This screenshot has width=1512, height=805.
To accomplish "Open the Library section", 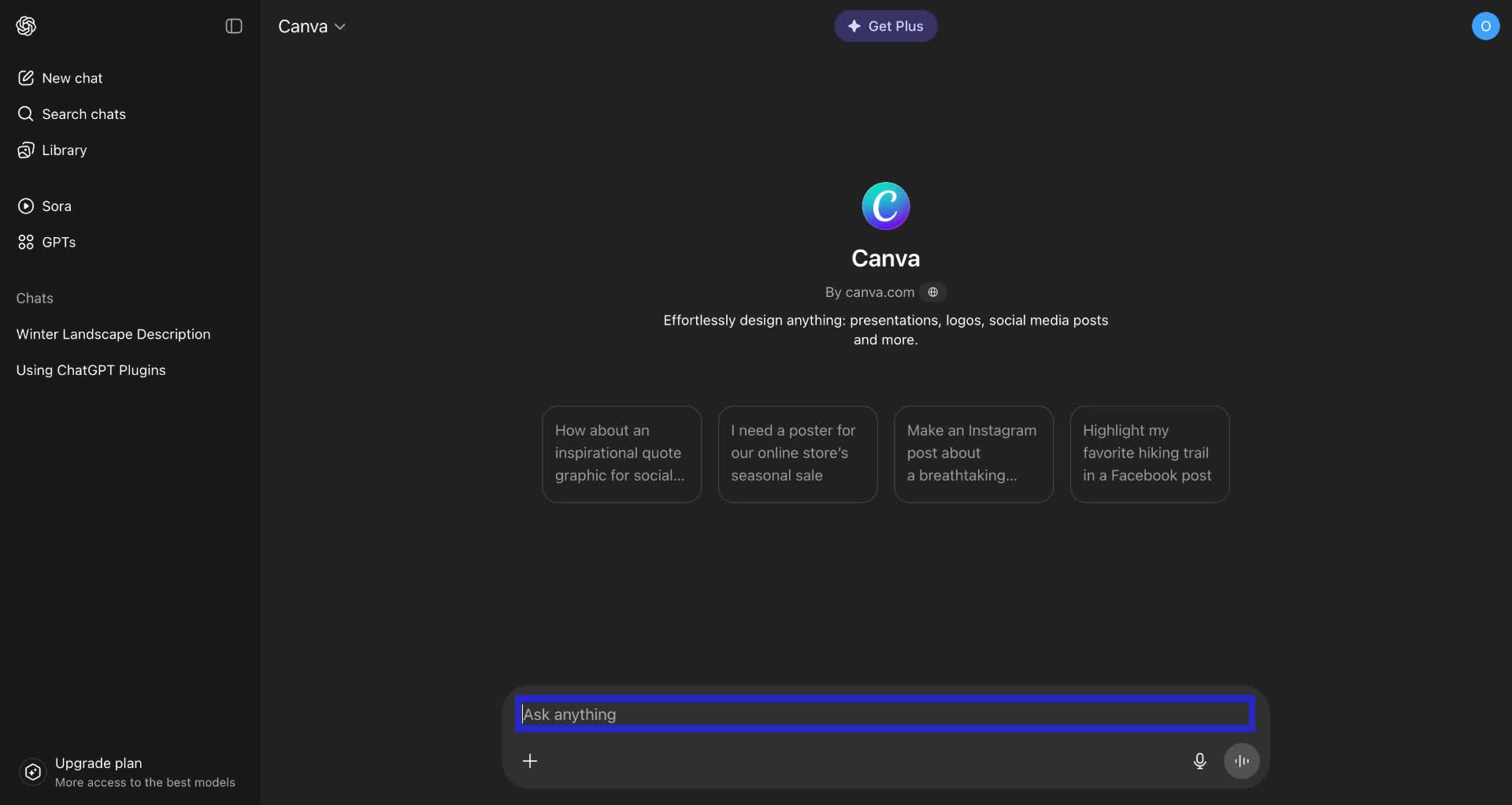I will 26,150.
